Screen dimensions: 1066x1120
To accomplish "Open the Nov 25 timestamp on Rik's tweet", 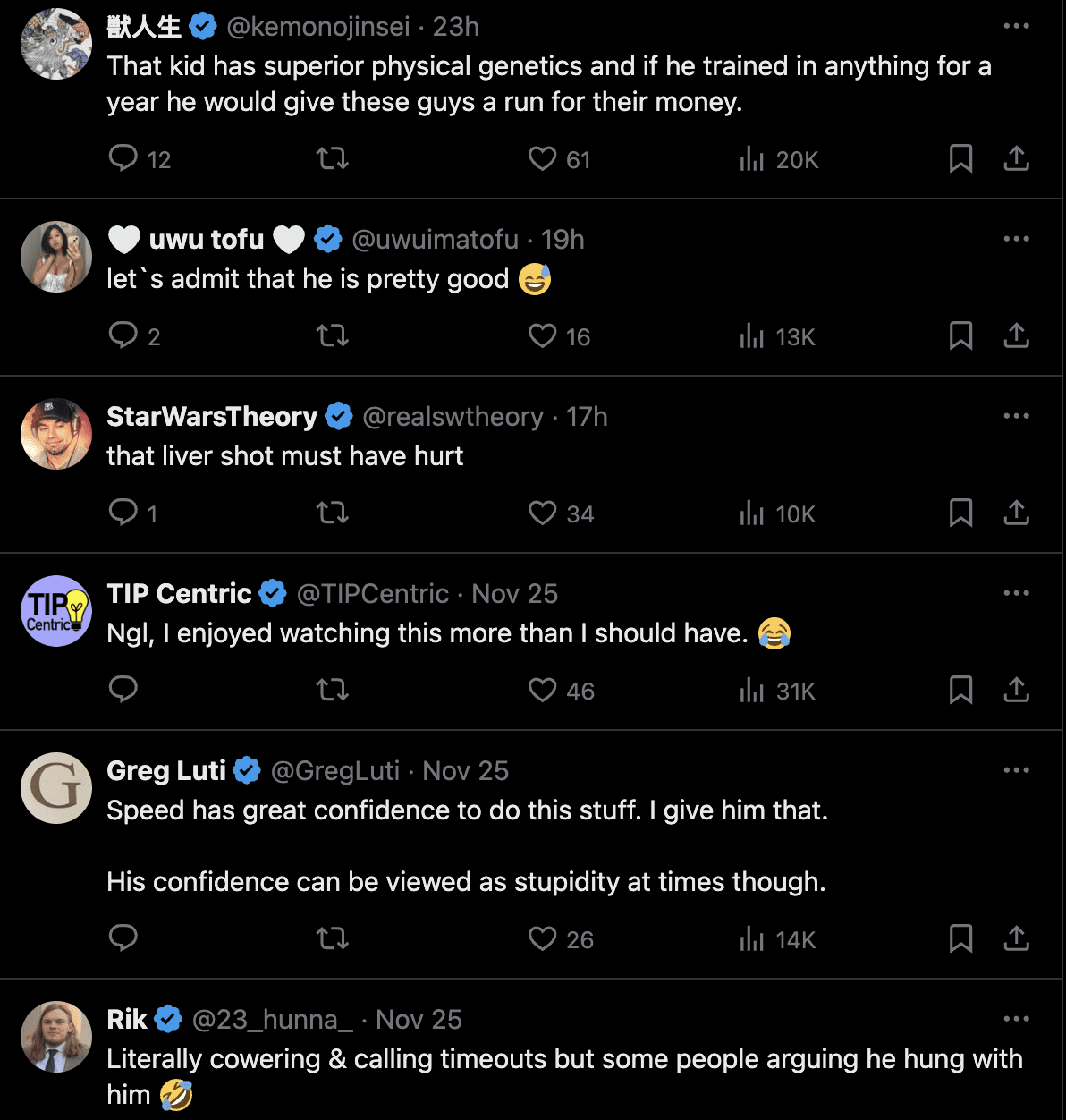I will click(419, 1020).
